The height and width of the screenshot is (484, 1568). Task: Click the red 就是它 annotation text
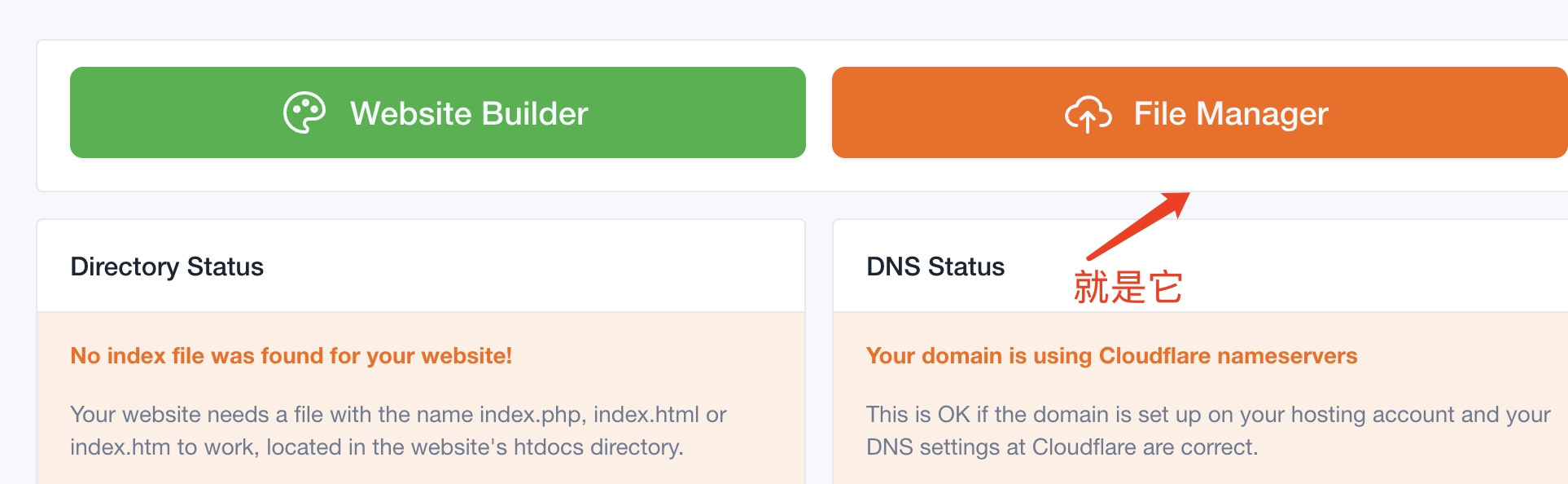point(1128,287)
